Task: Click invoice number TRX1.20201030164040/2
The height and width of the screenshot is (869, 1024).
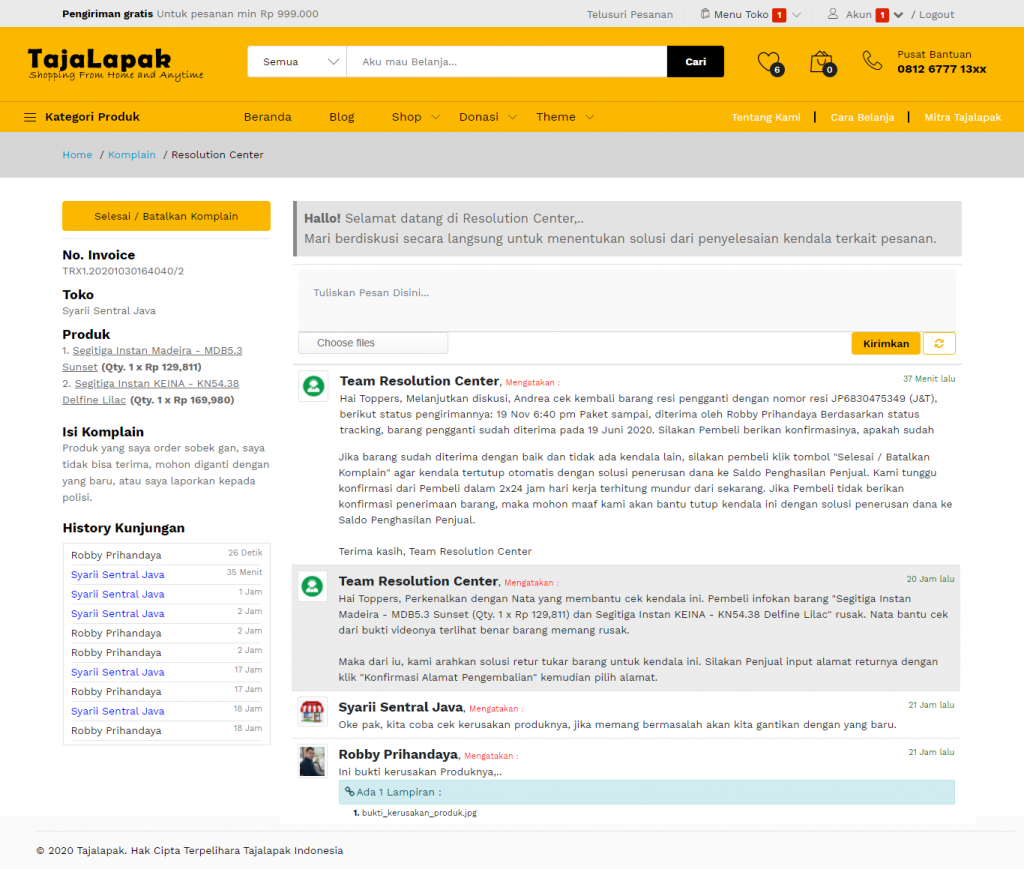Action: 123,271
